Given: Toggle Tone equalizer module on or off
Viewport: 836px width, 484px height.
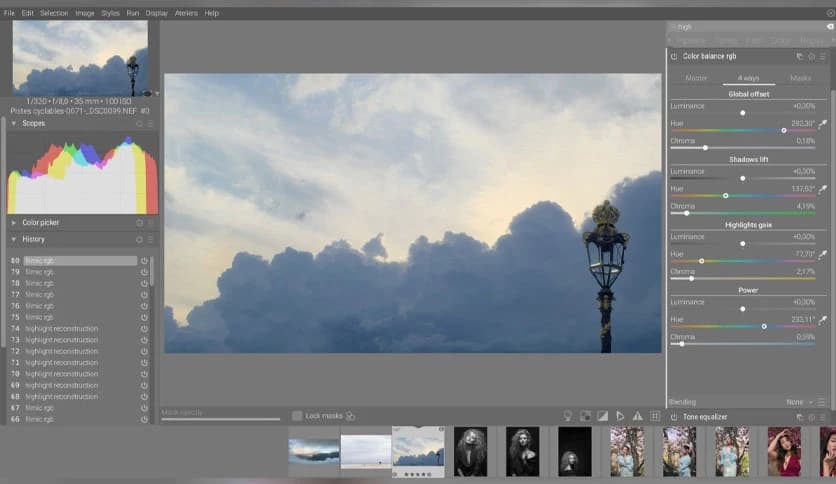Looking at the screenshot, I should (674, 417).
